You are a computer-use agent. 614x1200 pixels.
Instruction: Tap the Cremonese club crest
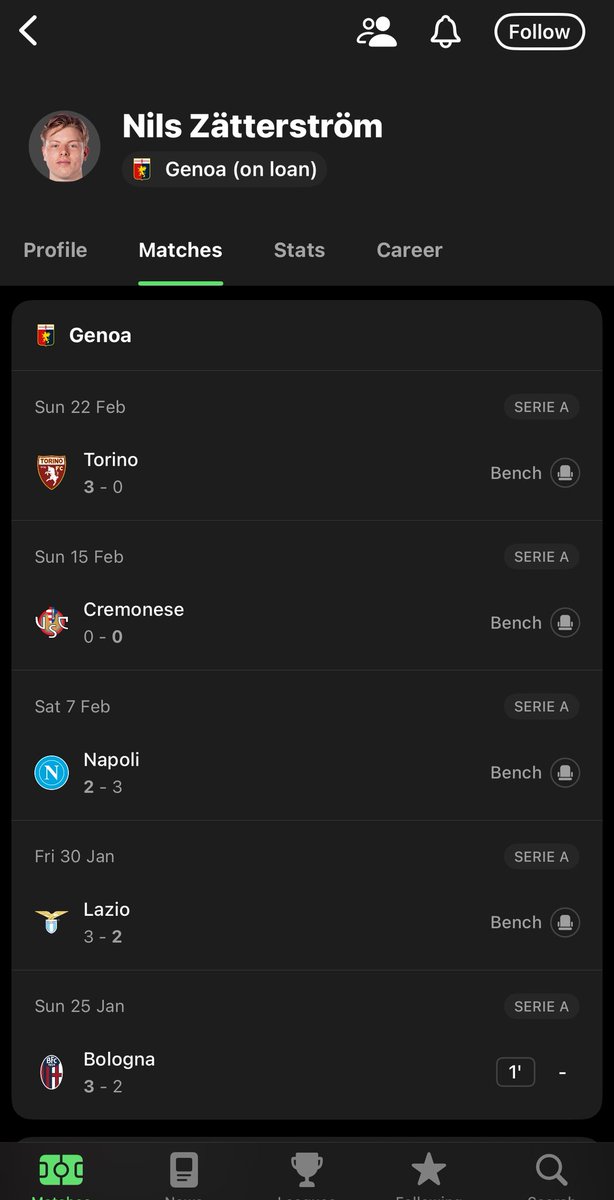click(x=52, y=623)
